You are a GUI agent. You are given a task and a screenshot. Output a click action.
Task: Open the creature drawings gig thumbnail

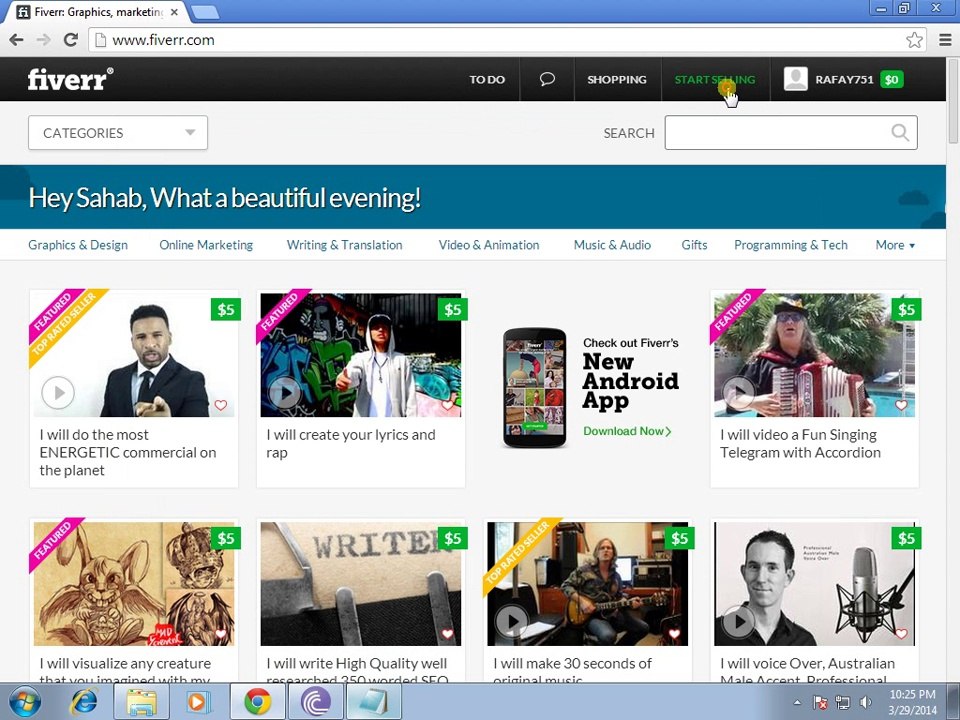(x=134, y=583)
